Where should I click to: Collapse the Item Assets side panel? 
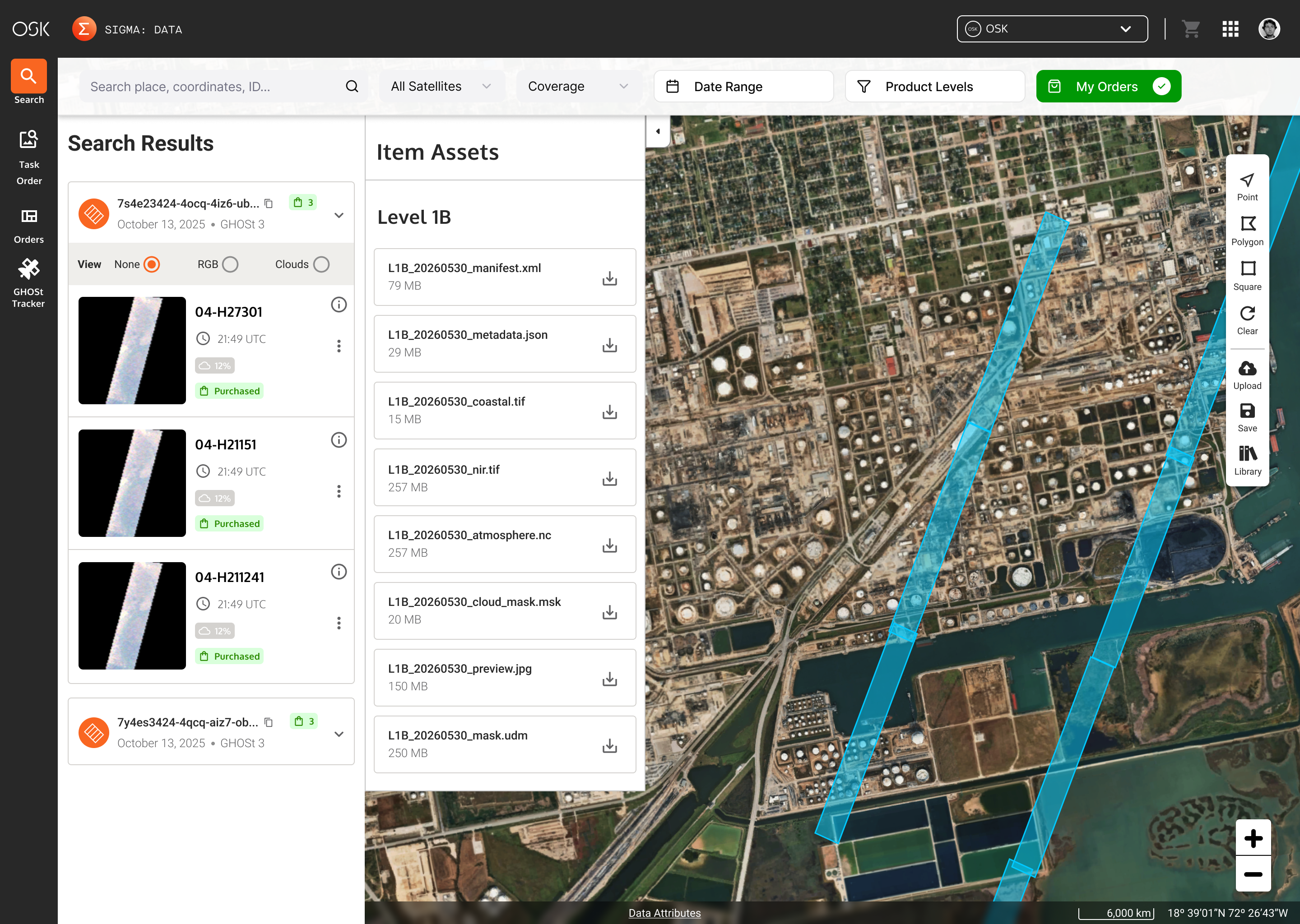658,131
